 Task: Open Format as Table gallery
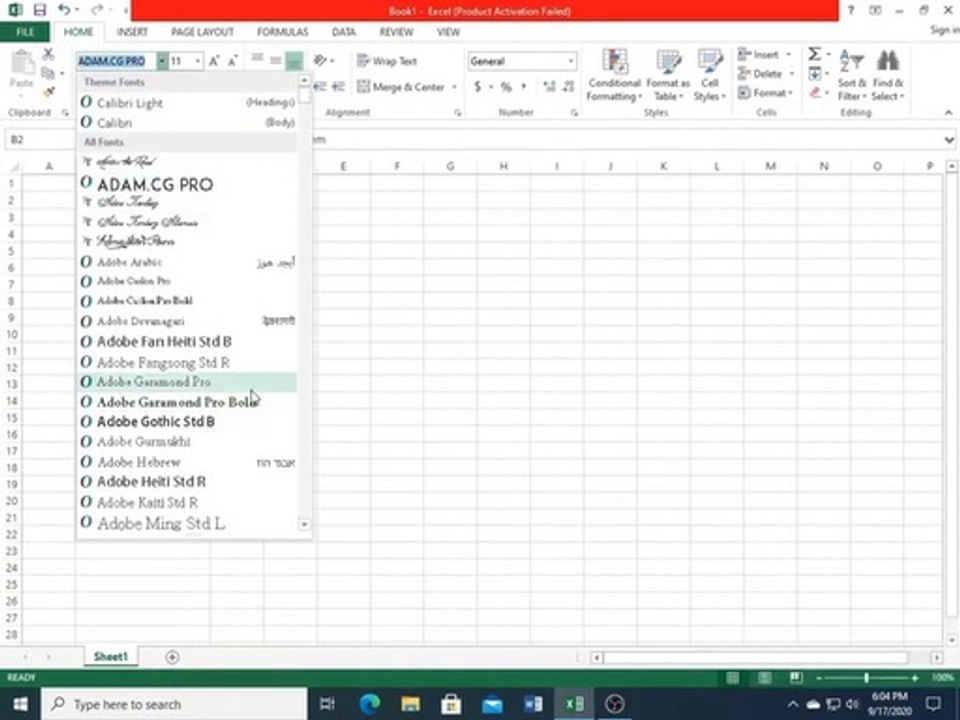point(668,75)
